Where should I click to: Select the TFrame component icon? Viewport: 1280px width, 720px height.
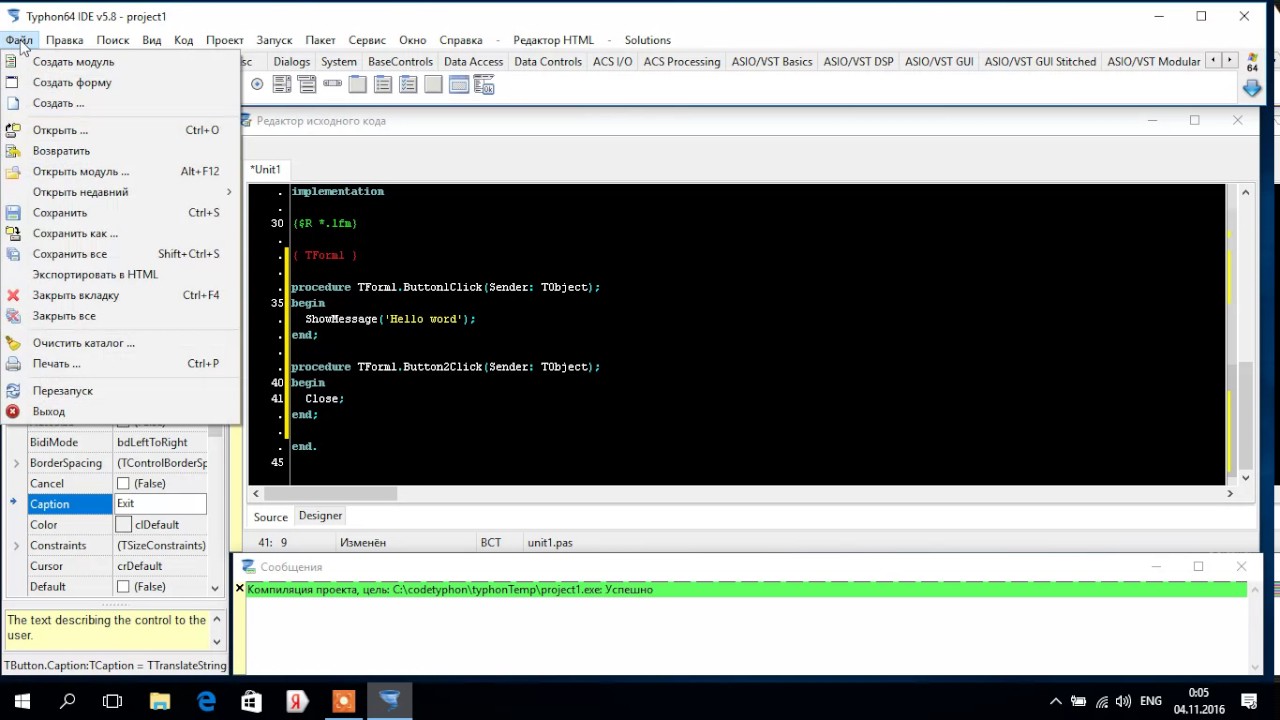pyautogui.click(x=459, y=85)
